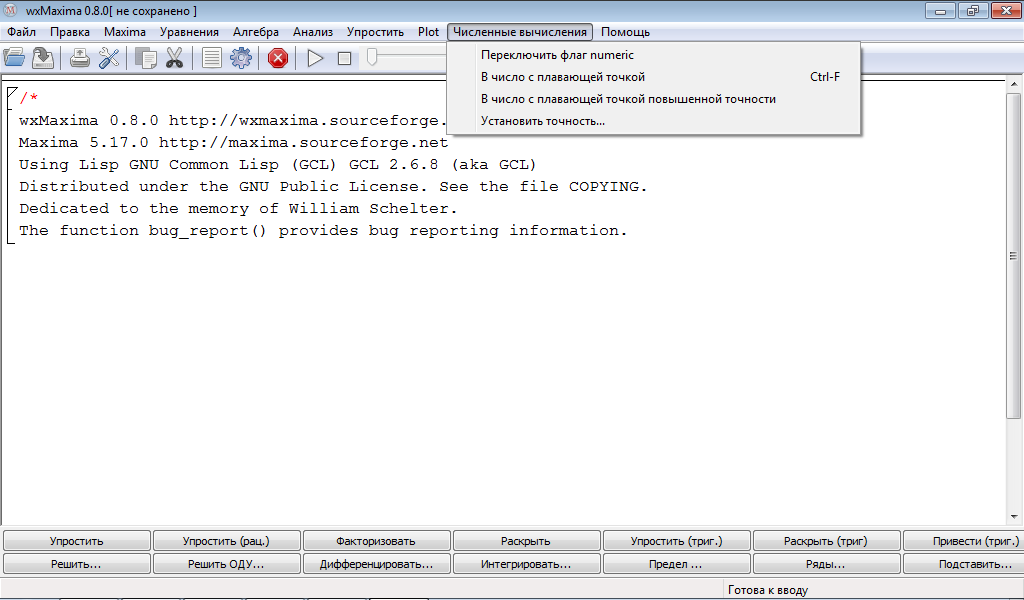Click the Distributed under GNU Public License line
The height and width of the screenshot is (600, 1024).
[x=333, y=187]
